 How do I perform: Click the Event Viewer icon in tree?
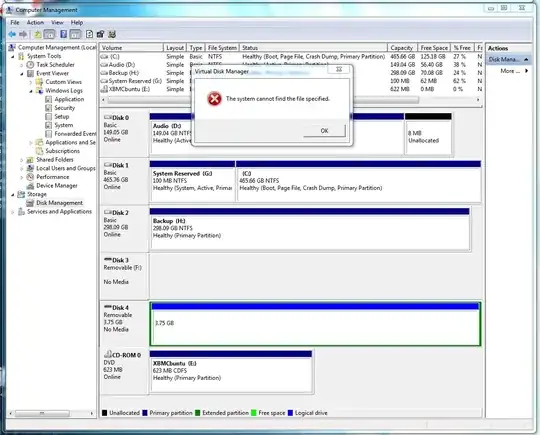tap(31, 73)
